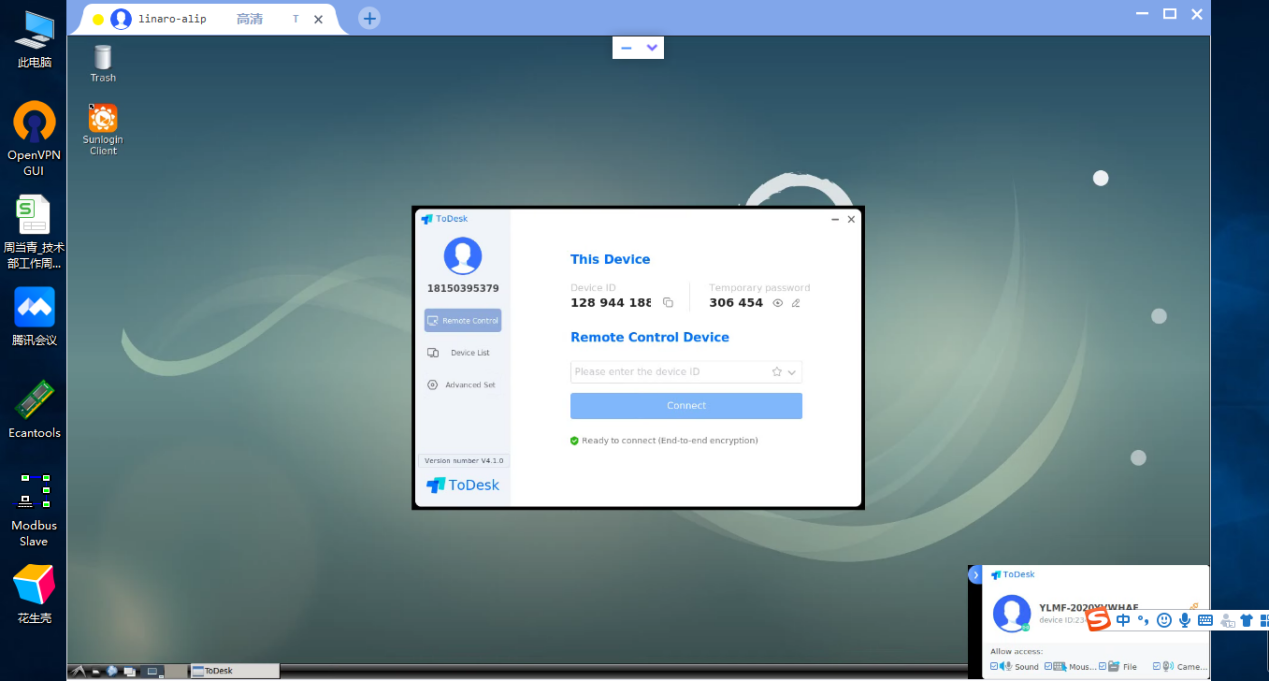
Task: Switch to the first remote workspace in the pager
Action: 153,671
